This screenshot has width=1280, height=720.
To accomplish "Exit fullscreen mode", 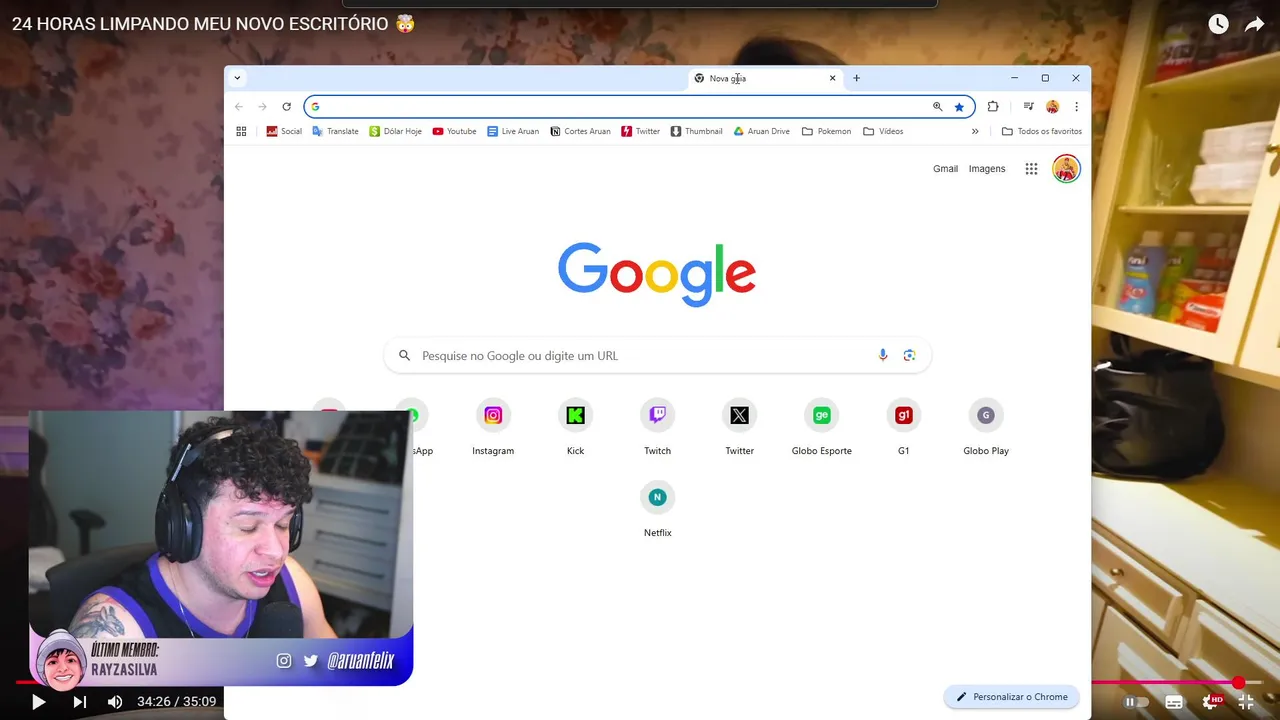I will pyautogui.click(x=1246, y=702).
